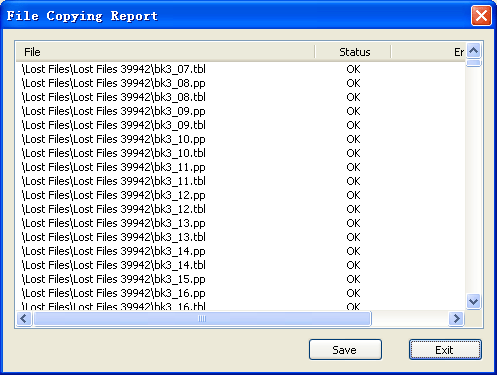Screen dimensions: 497x375
Task: Click empty horizontal scrollbar track right of thumb
Action: 410,319
